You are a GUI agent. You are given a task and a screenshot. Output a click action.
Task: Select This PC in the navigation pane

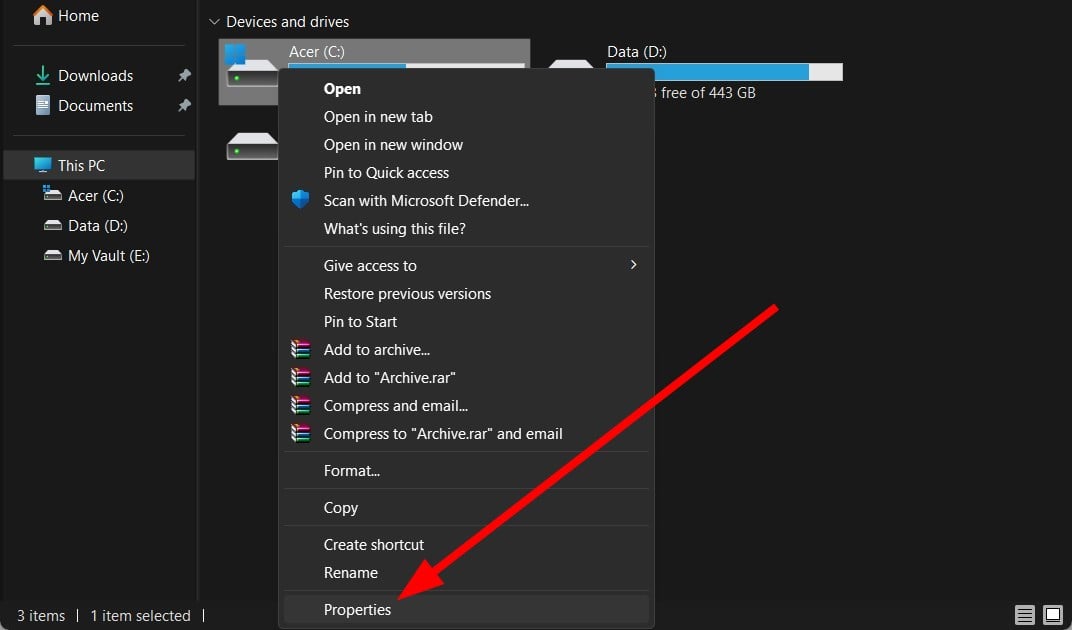point(100,165)
